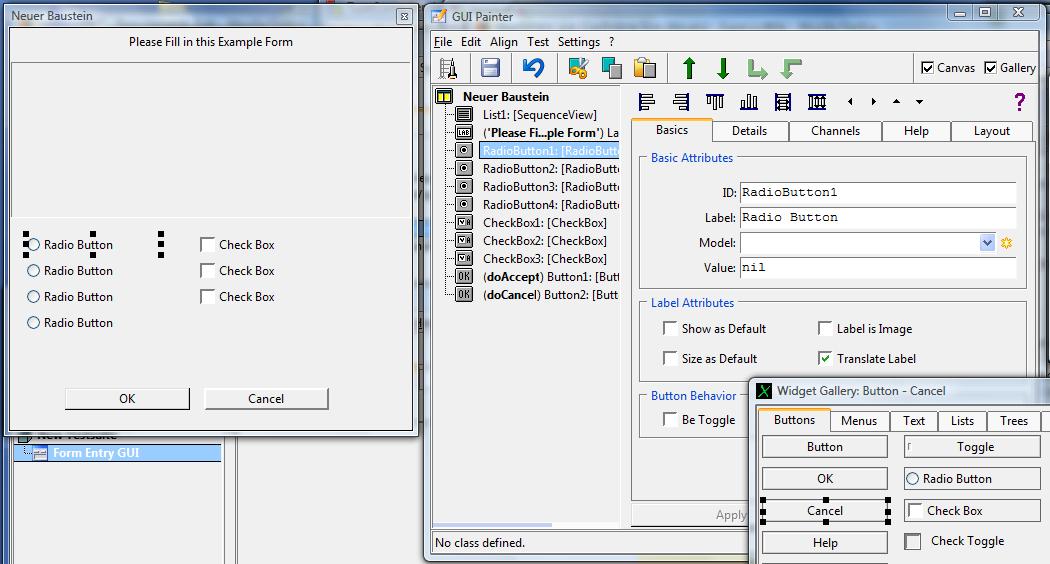The width and height of the screenshot is (1050, 564).
Task: Click the Paste clipboard toolbar icon
Action: [x=645, y=68]
